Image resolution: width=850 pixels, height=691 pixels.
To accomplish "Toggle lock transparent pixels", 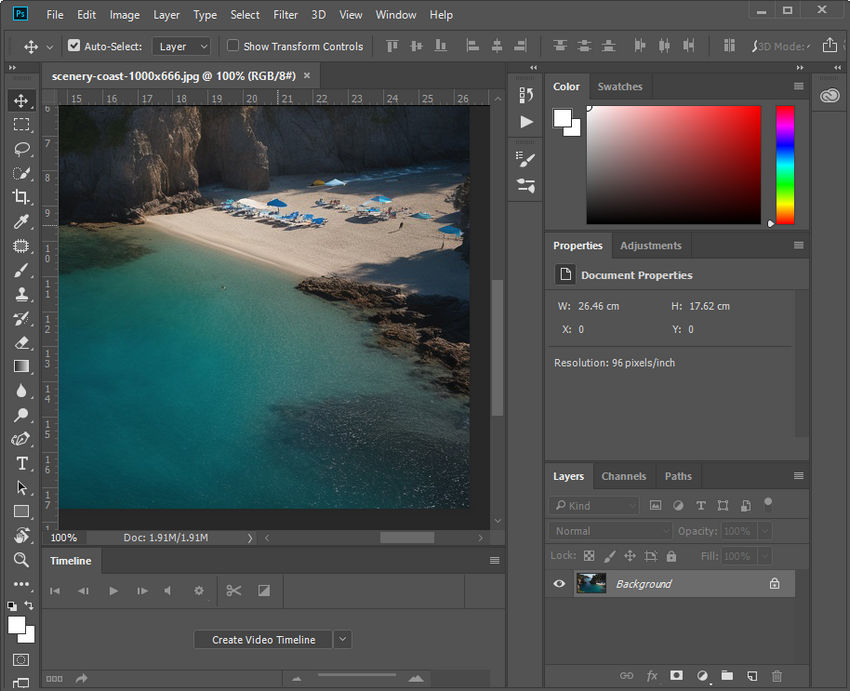I will pos(589,556).
